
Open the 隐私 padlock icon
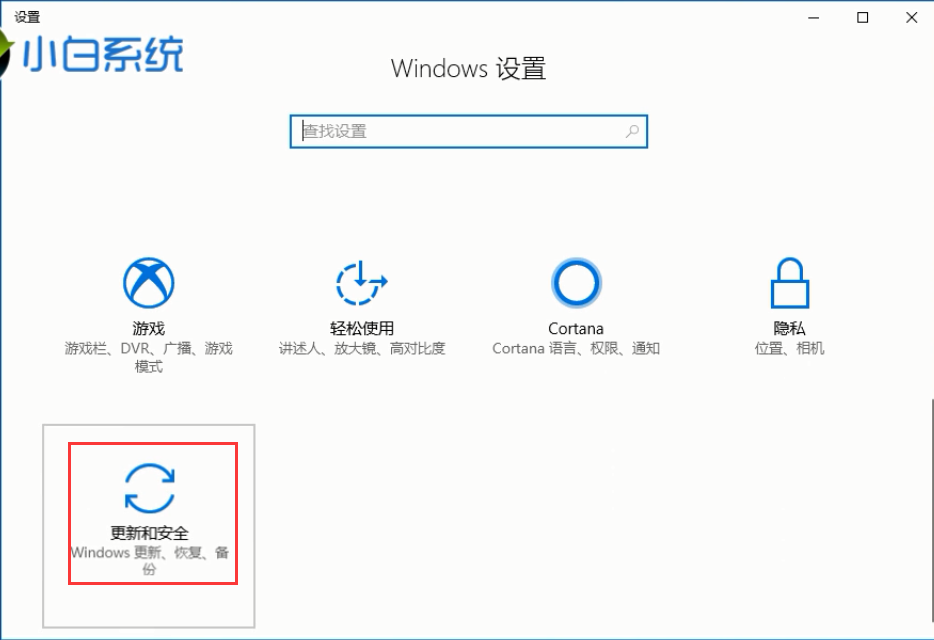pos(790,282)
